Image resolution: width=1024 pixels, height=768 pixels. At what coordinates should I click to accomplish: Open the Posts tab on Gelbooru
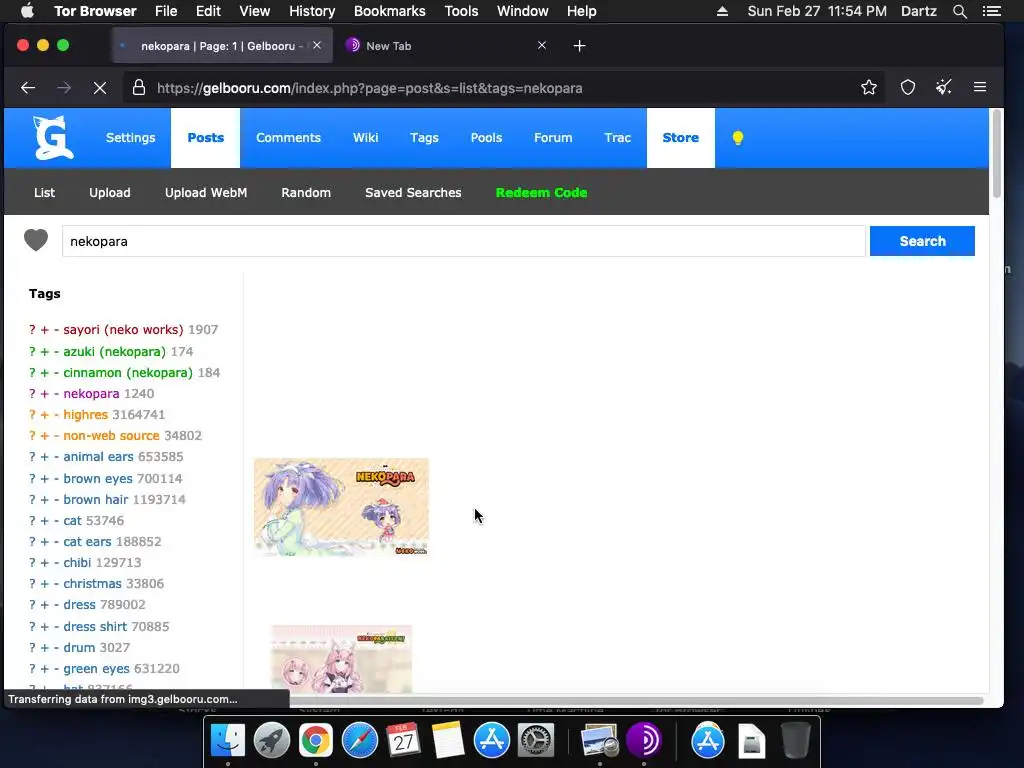coord(205,138)
